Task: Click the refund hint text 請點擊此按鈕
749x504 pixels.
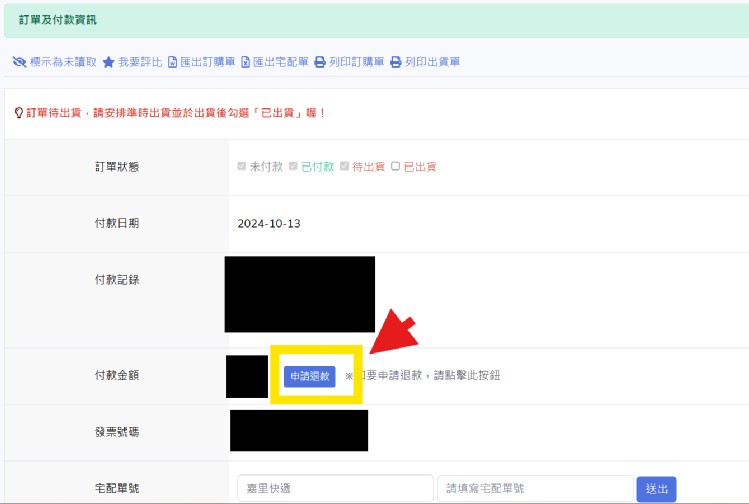Action: 467,375
